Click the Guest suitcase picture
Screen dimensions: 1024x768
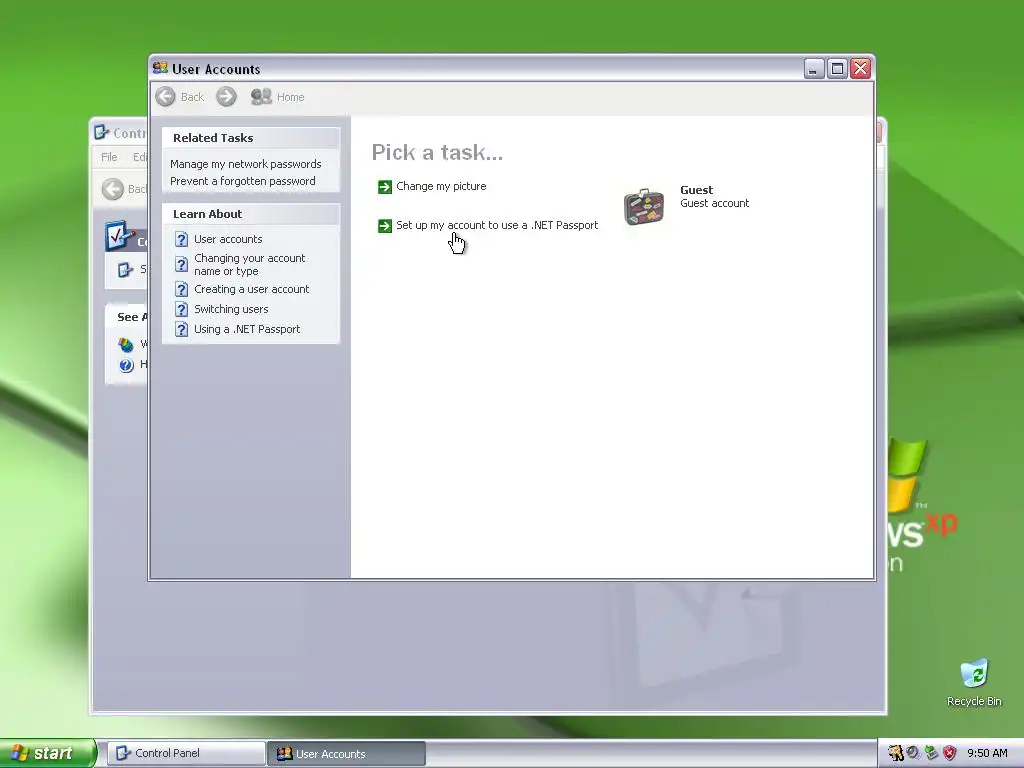click(x=644, y=206)
